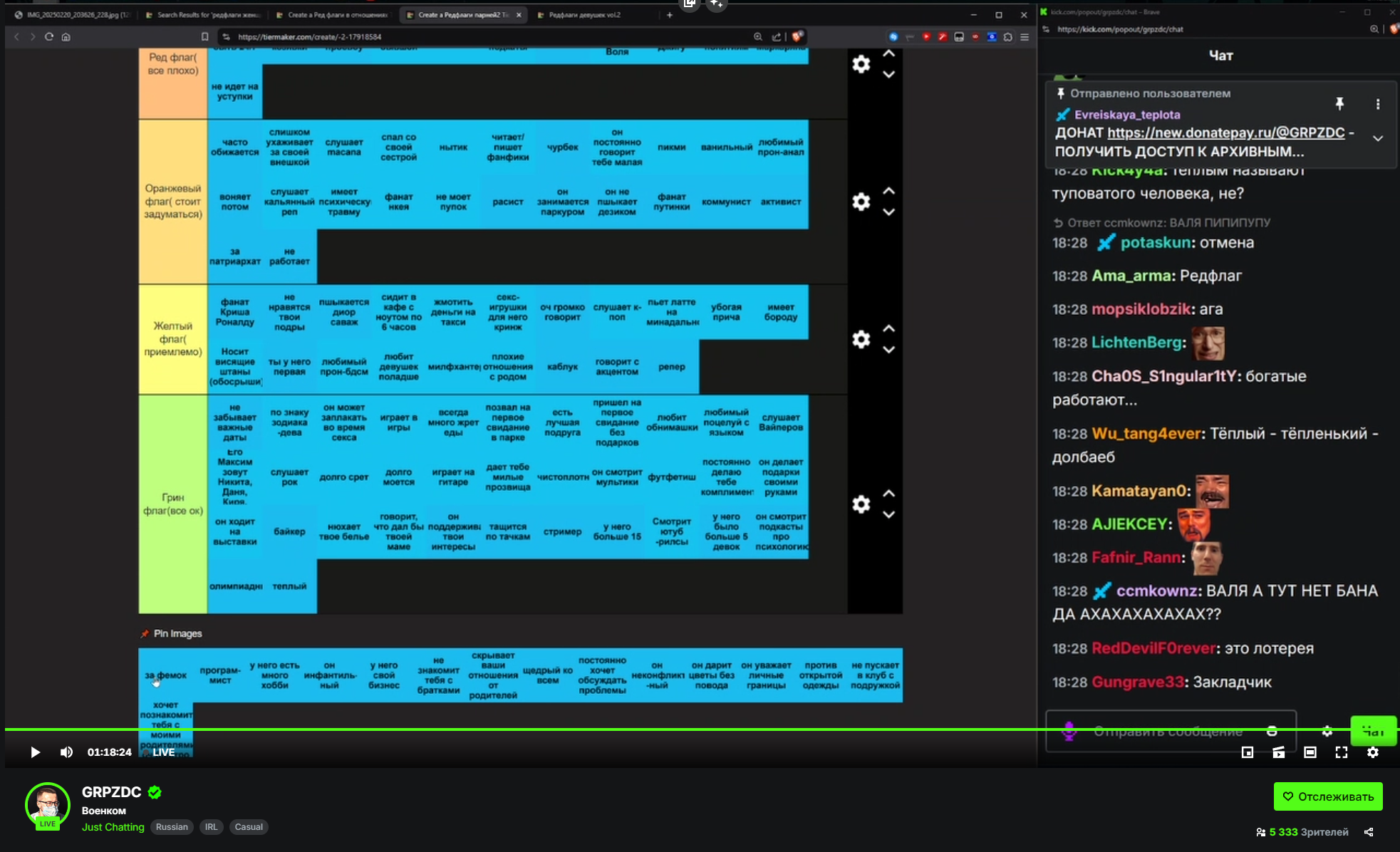Click the purple microphone icon in chat input

click(x=1069, y=731)
